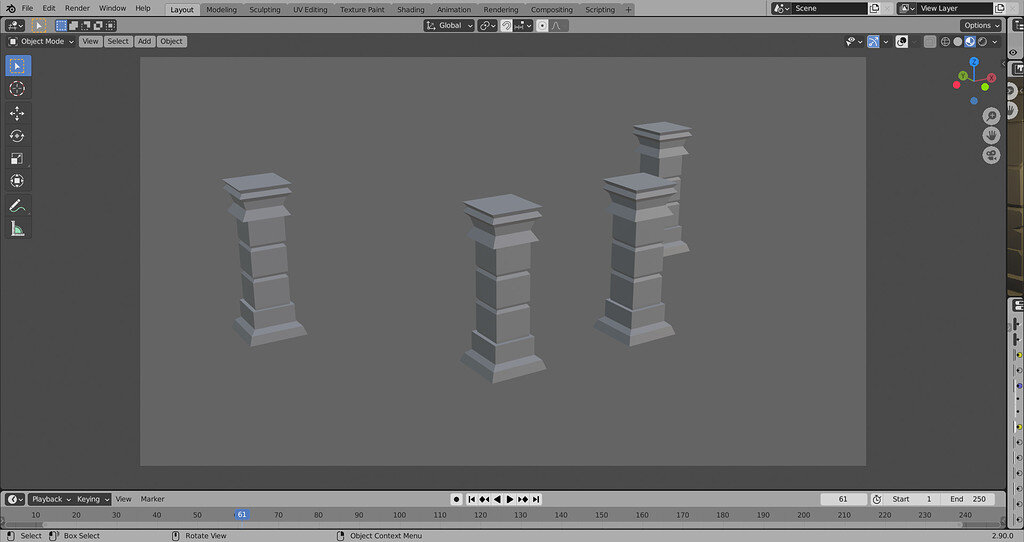
Task: Click the Add menu button in viewport header
Action: point(145,42)
